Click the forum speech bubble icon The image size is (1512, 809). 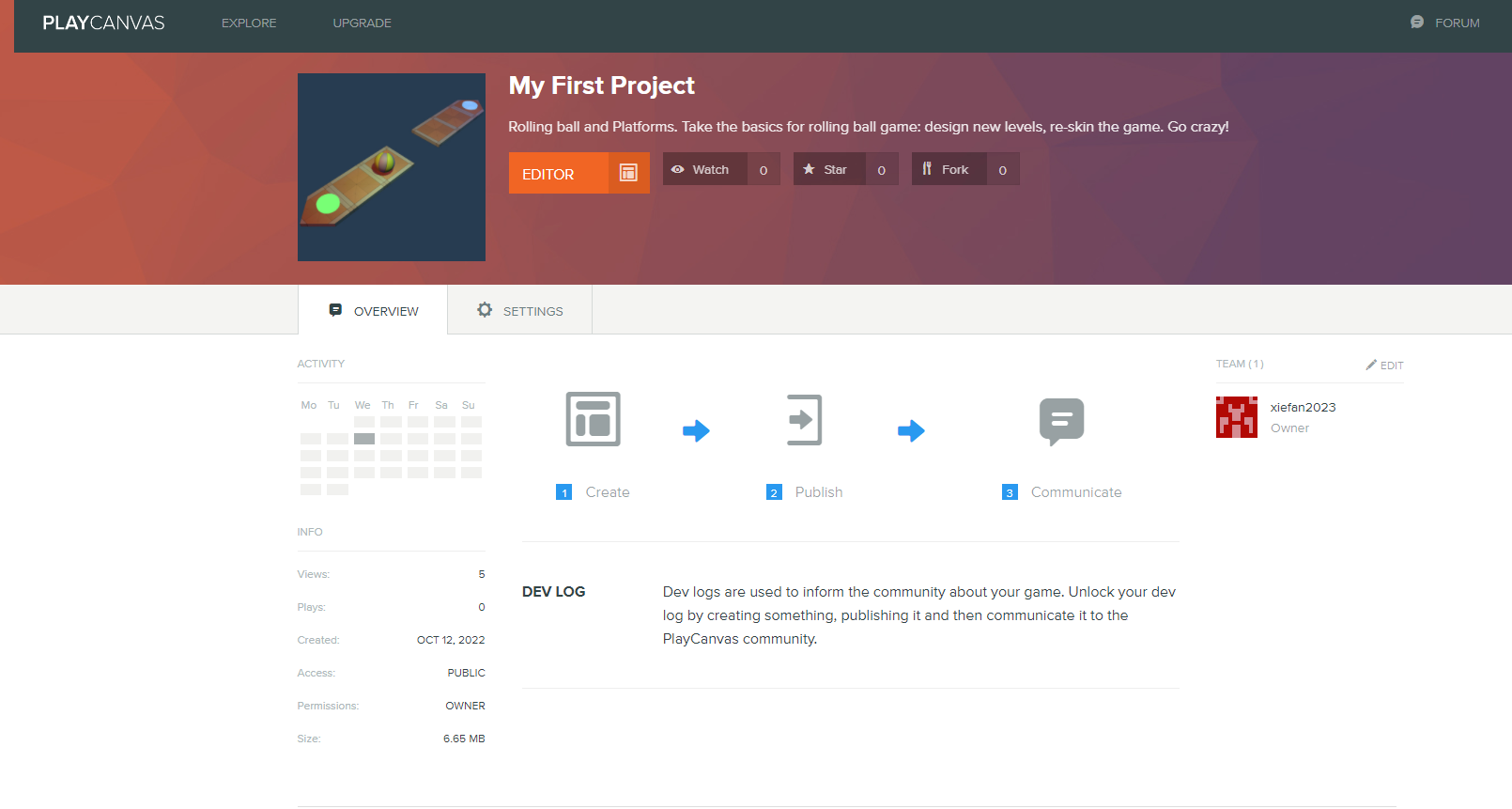(1417, 23)
